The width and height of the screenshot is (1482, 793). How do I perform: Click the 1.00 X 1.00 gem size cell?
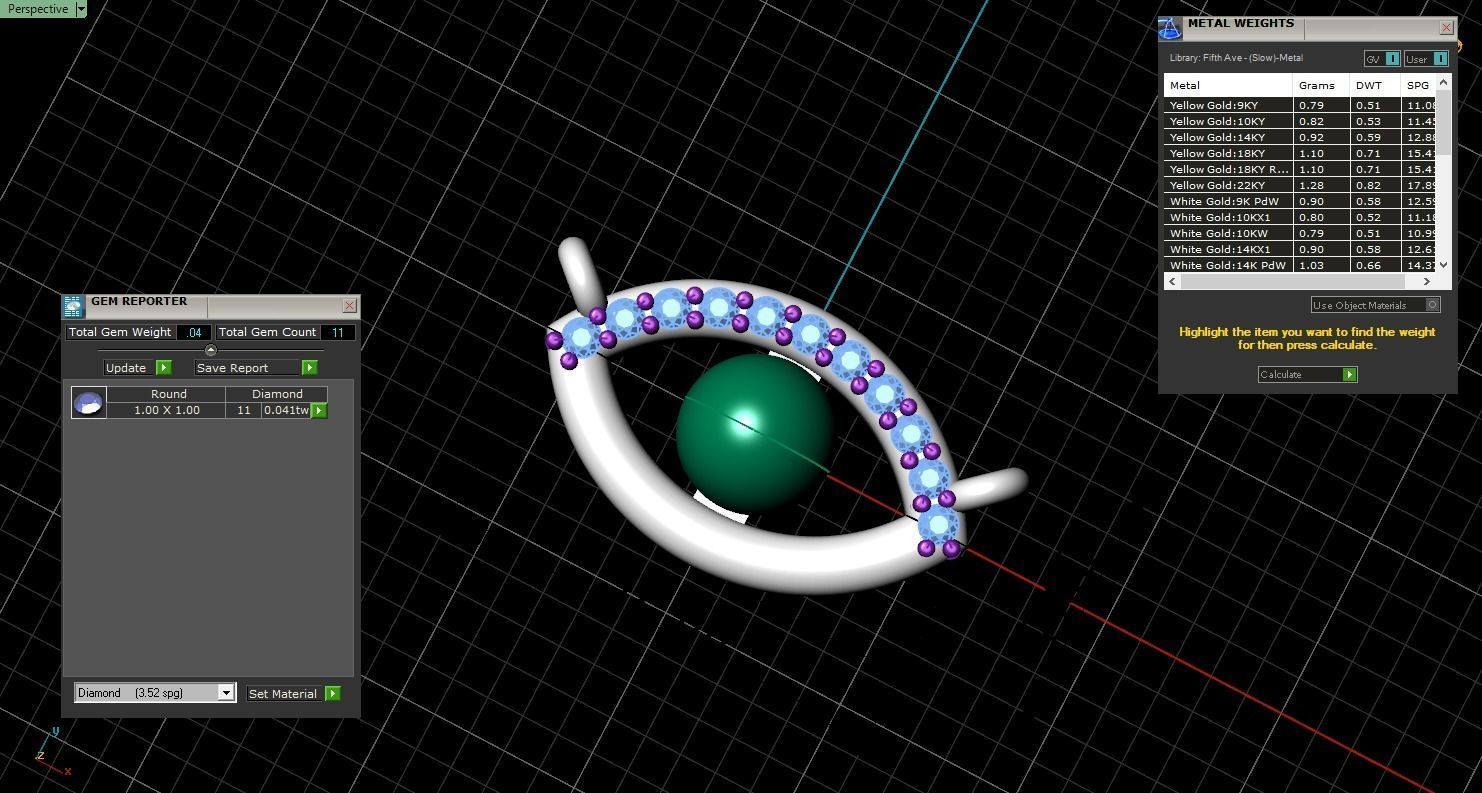167,410
